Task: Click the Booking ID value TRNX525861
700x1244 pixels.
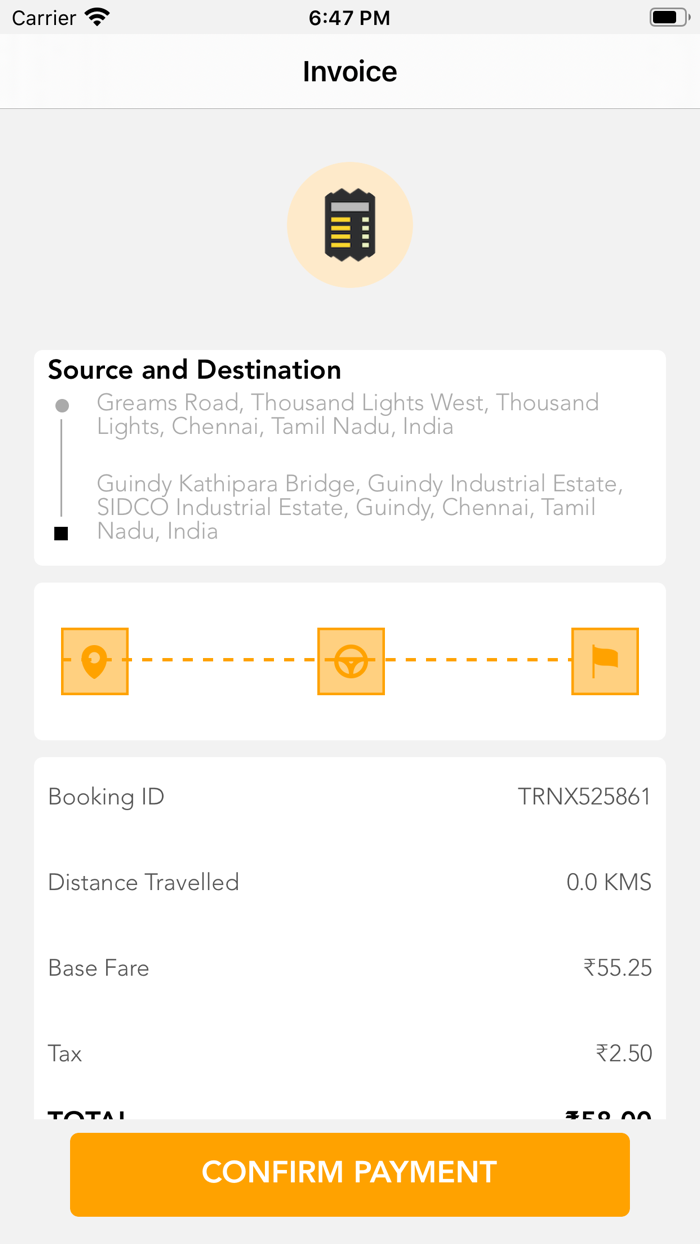Action: [584, 797]
